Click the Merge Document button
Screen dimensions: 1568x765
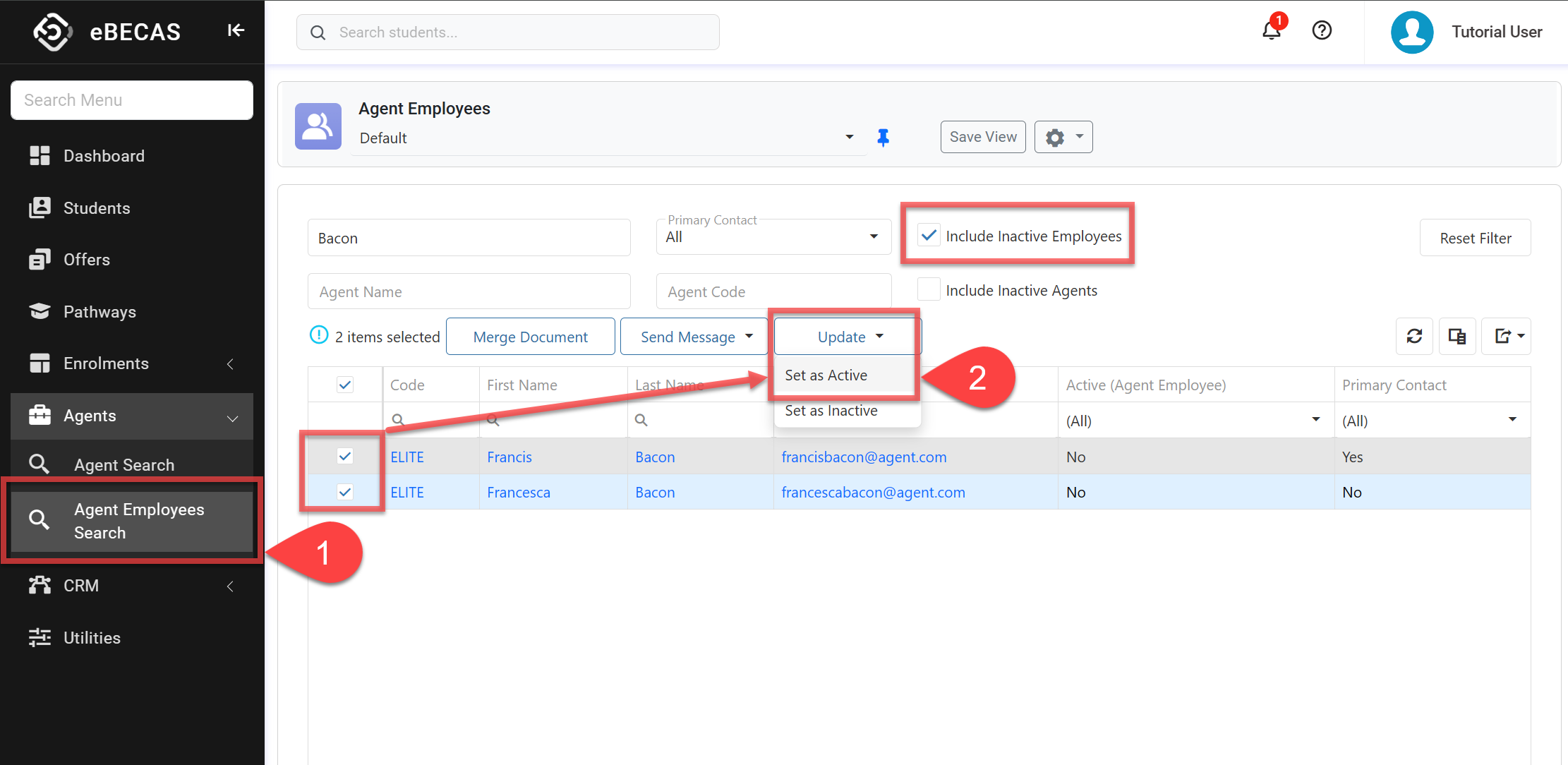point(530,337)
